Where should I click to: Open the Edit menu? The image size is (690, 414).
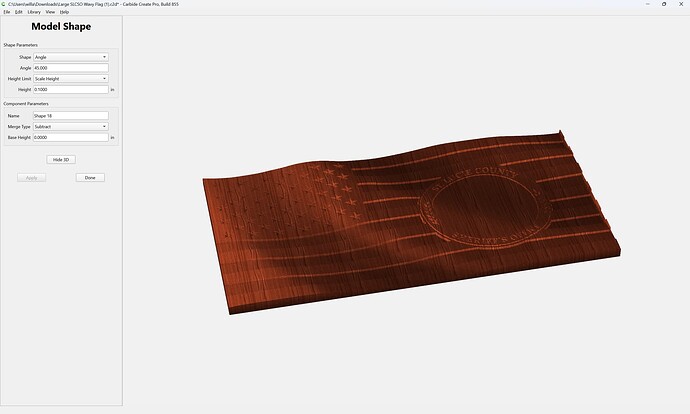(18, 12)
